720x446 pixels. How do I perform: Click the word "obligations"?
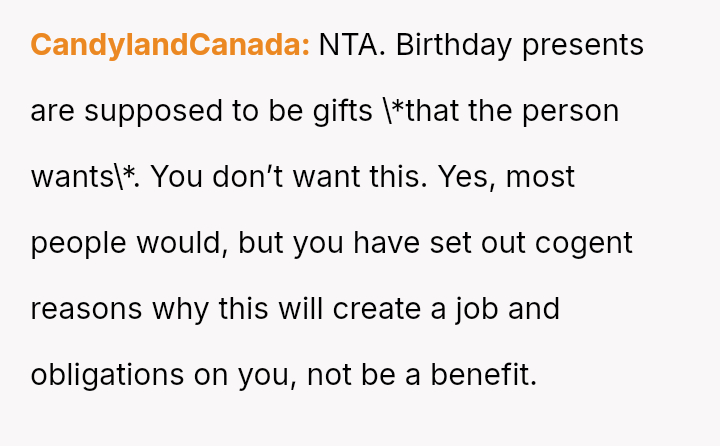click(x=110, y=376)
